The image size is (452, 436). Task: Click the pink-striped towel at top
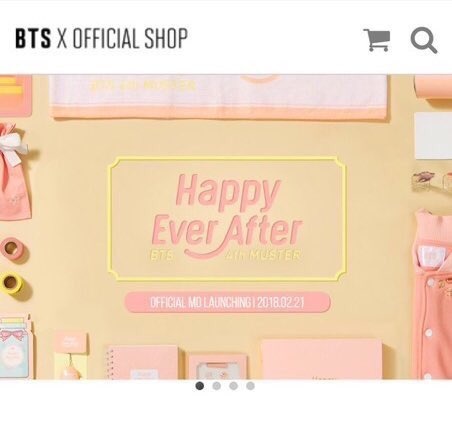(x=219, y=96)
